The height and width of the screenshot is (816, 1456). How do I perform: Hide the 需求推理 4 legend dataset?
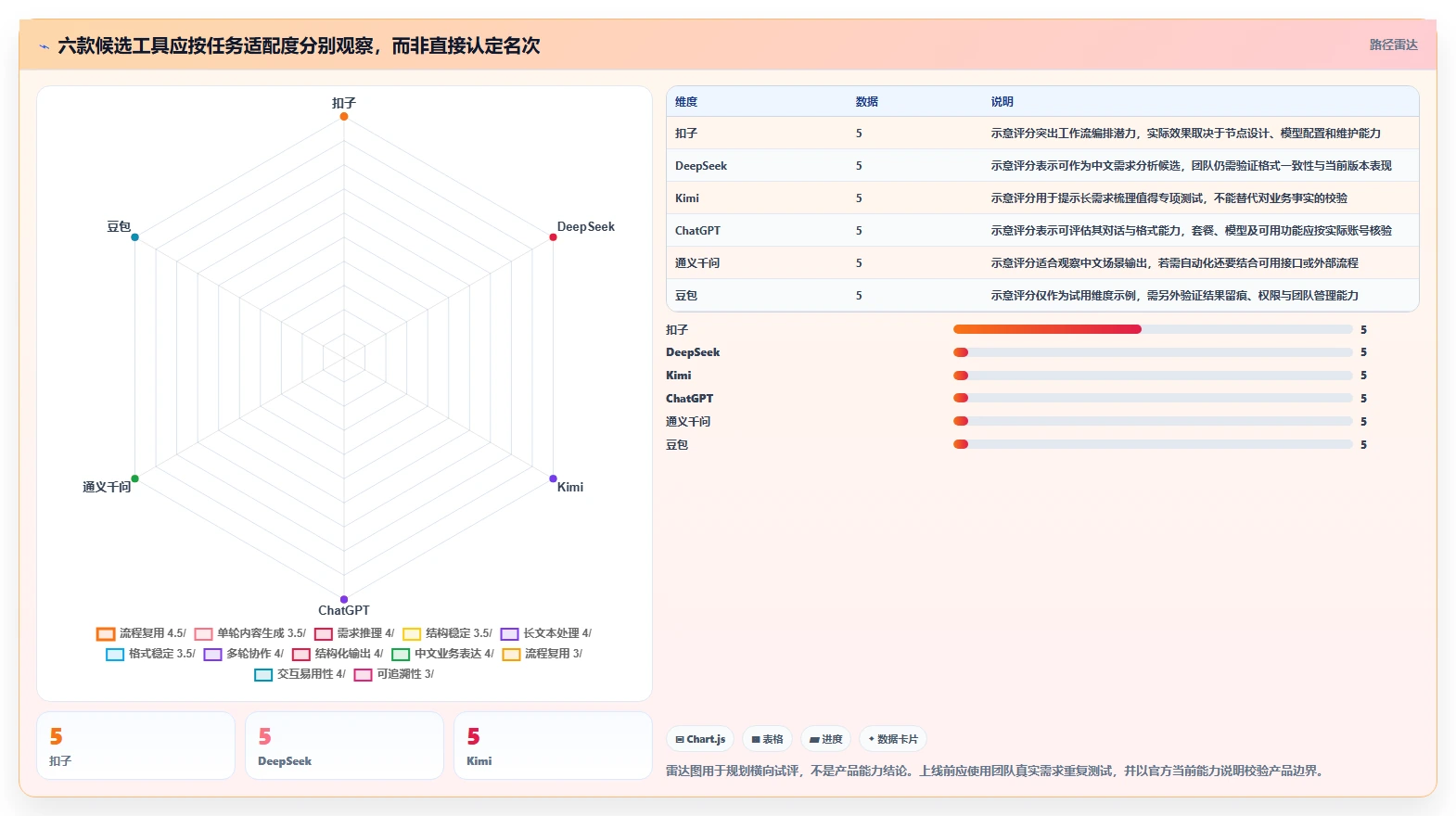pos(354,633)
